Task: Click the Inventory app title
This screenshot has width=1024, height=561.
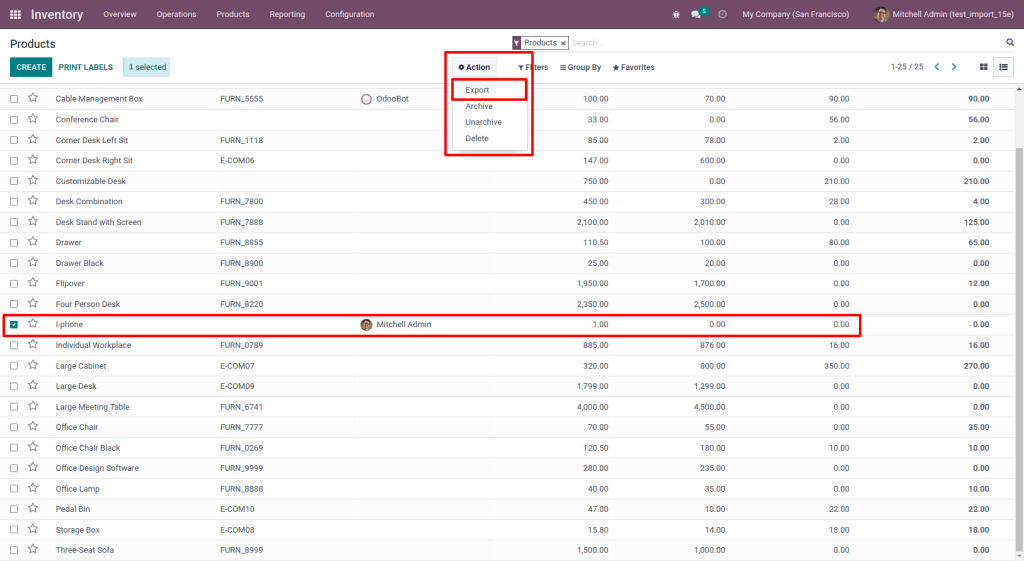Action: [57, 14]
